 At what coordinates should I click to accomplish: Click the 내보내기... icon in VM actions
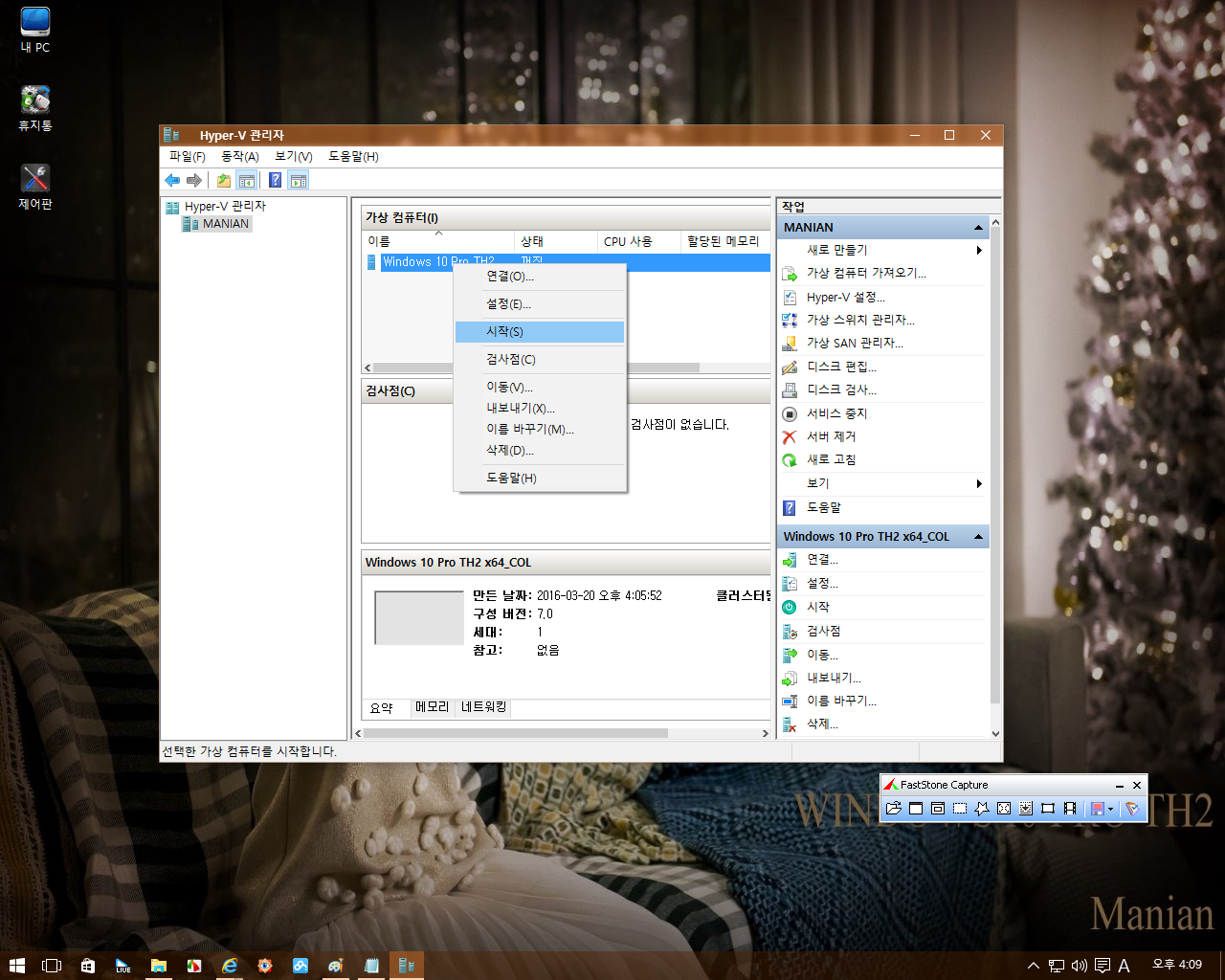[x=790, y=679]
